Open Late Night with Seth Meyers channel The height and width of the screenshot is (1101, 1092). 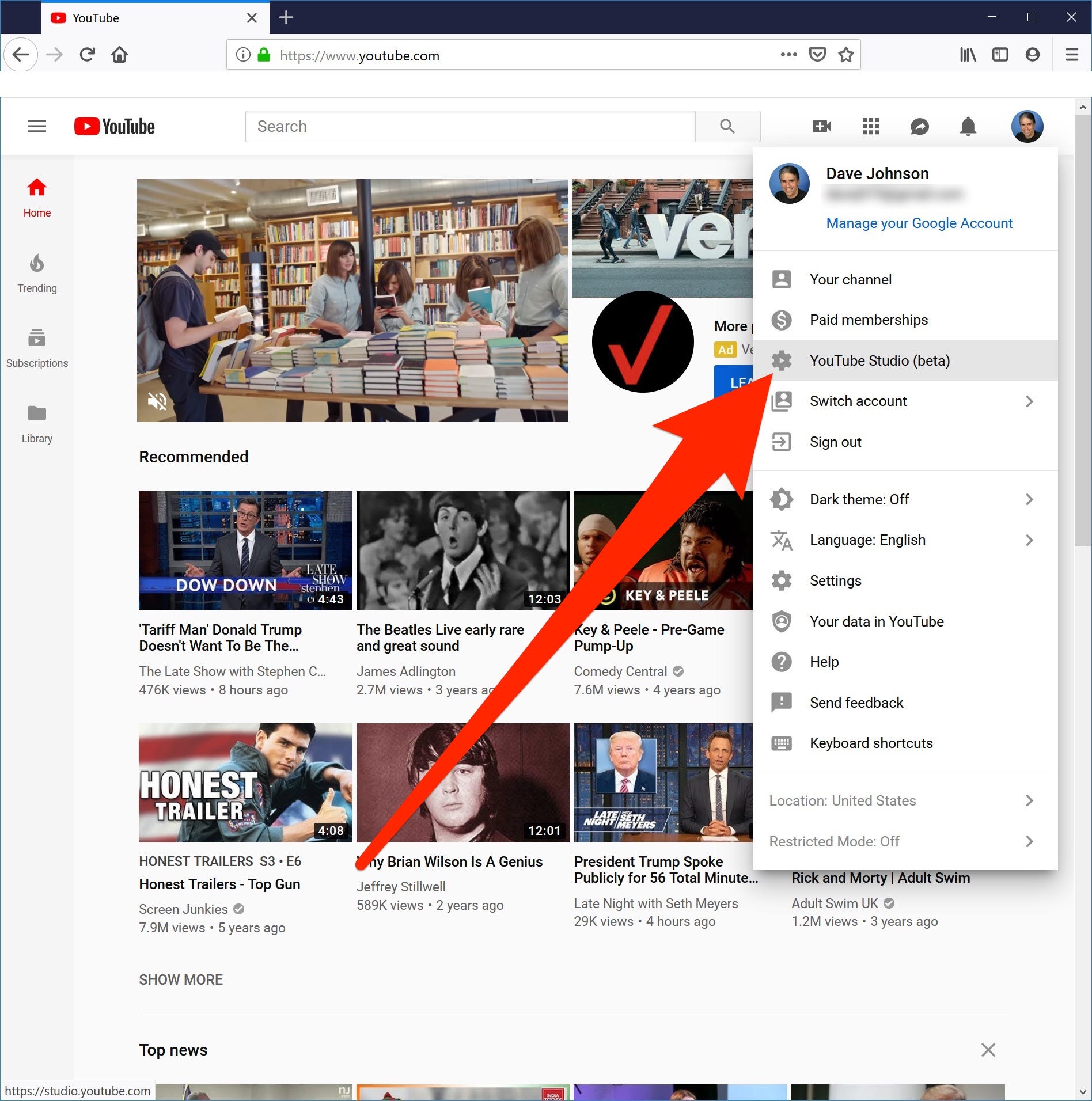[x=655, y=903]
